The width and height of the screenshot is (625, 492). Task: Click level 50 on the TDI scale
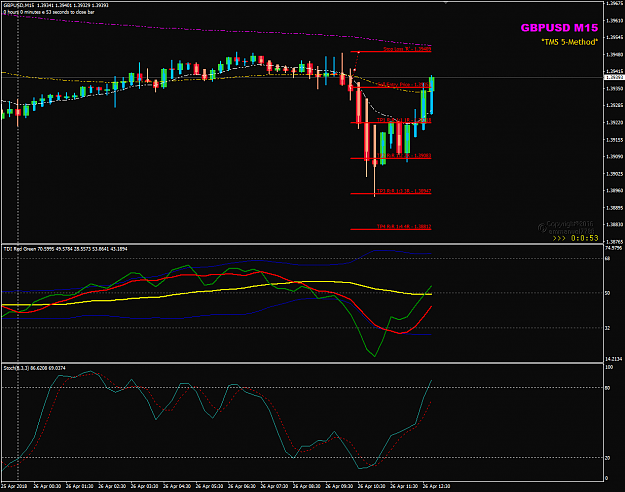click(607, 293)
